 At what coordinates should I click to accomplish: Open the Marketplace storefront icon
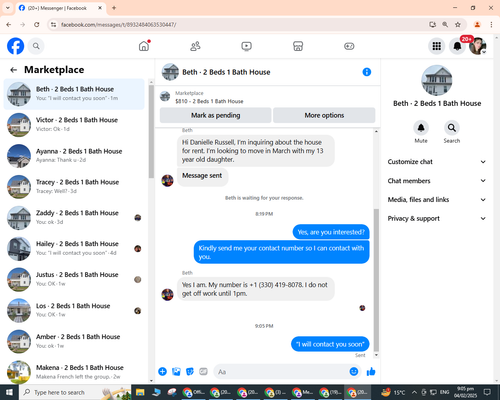(298, 46)
